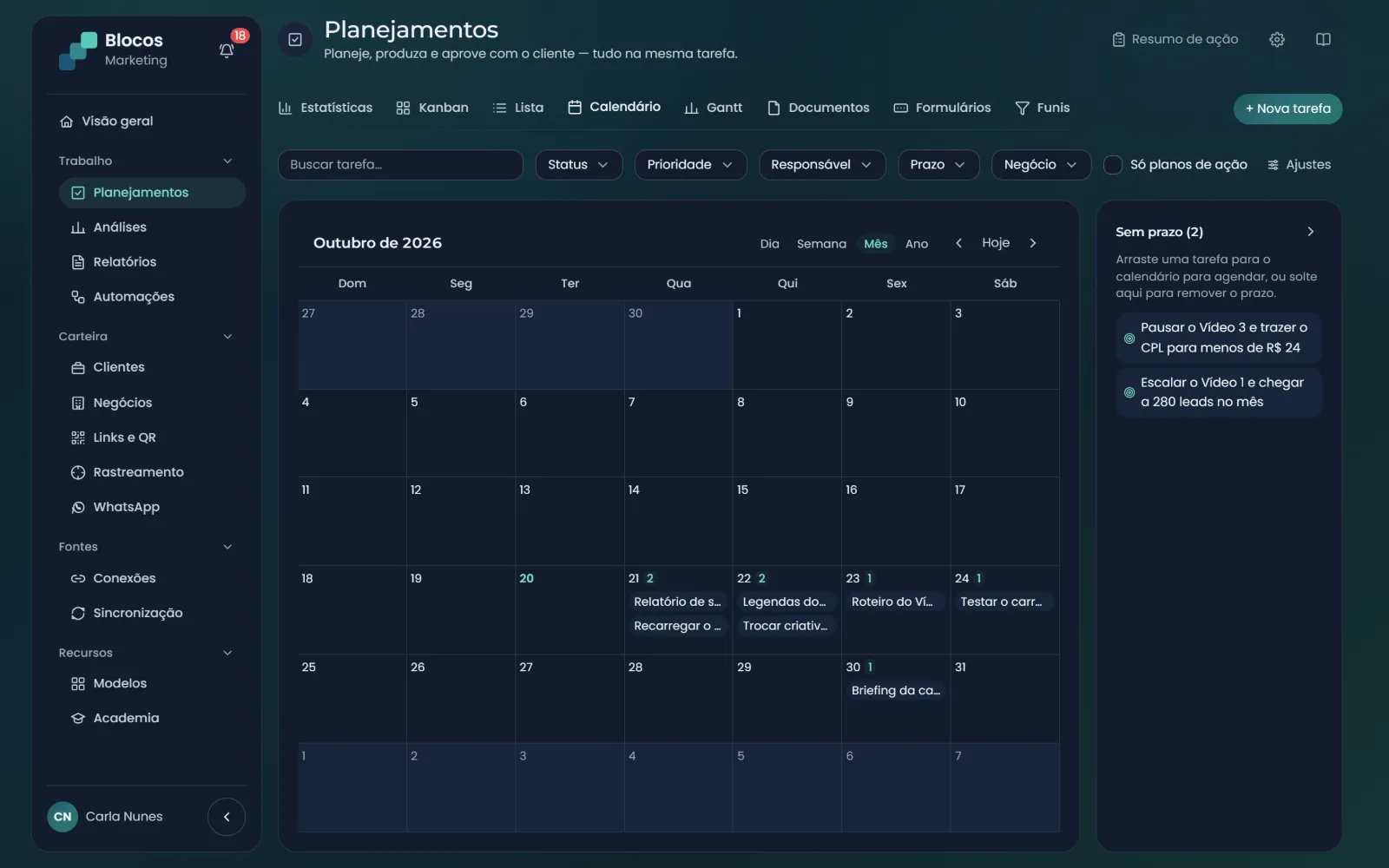Select the Mês view option
The width and height of the screenshot is (1389, 868).
click(876, 244)
